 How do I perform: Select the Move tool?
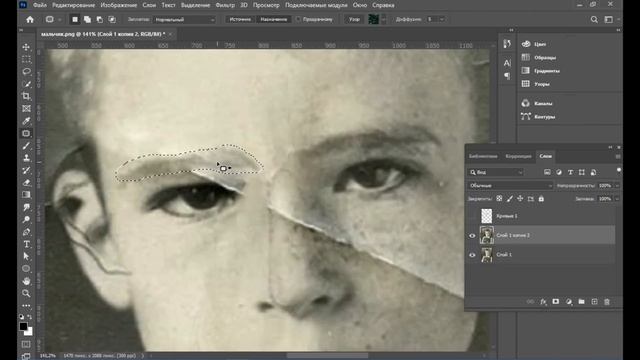(26, 47)
